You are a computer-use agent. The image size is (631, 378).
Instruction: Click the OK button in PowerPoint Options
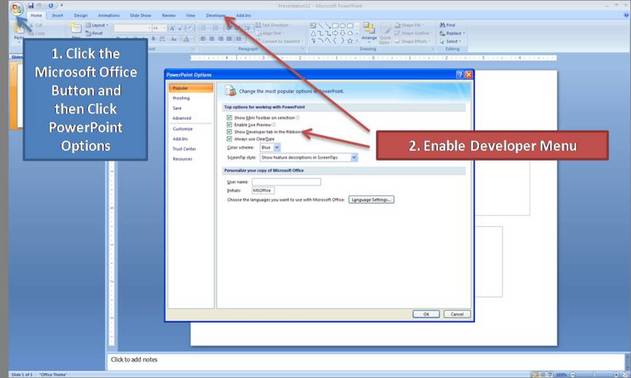(426, 314)
